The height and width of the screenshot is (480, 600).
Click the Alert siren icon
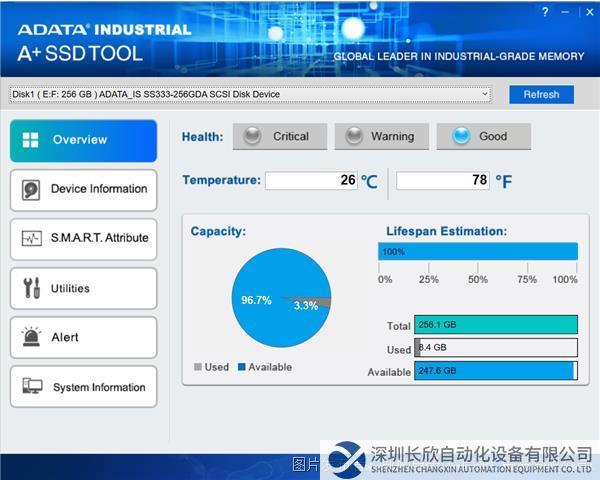tap(32, 337)
